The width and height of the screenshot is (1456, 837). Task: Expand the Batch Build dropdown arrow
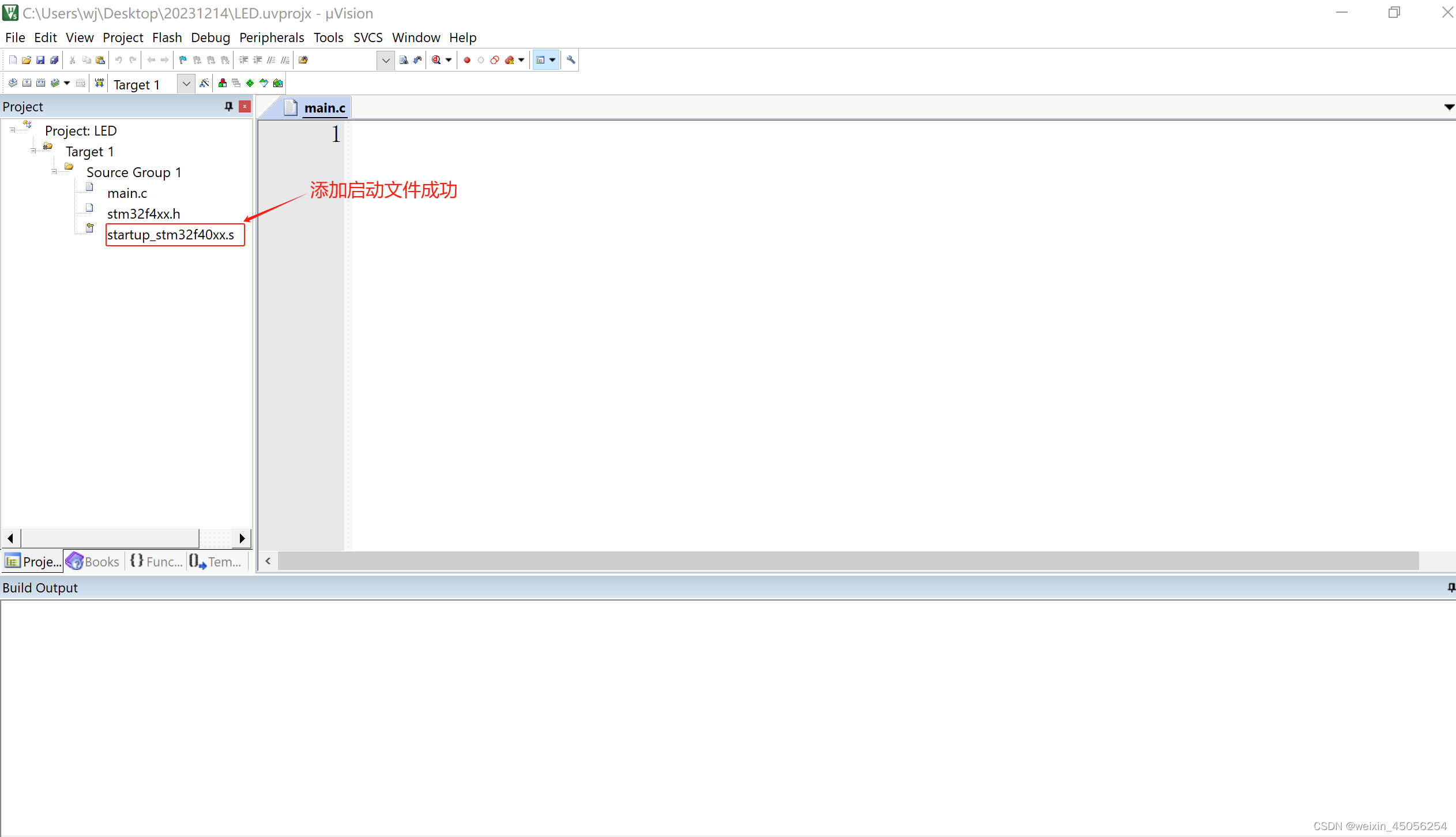67,83
